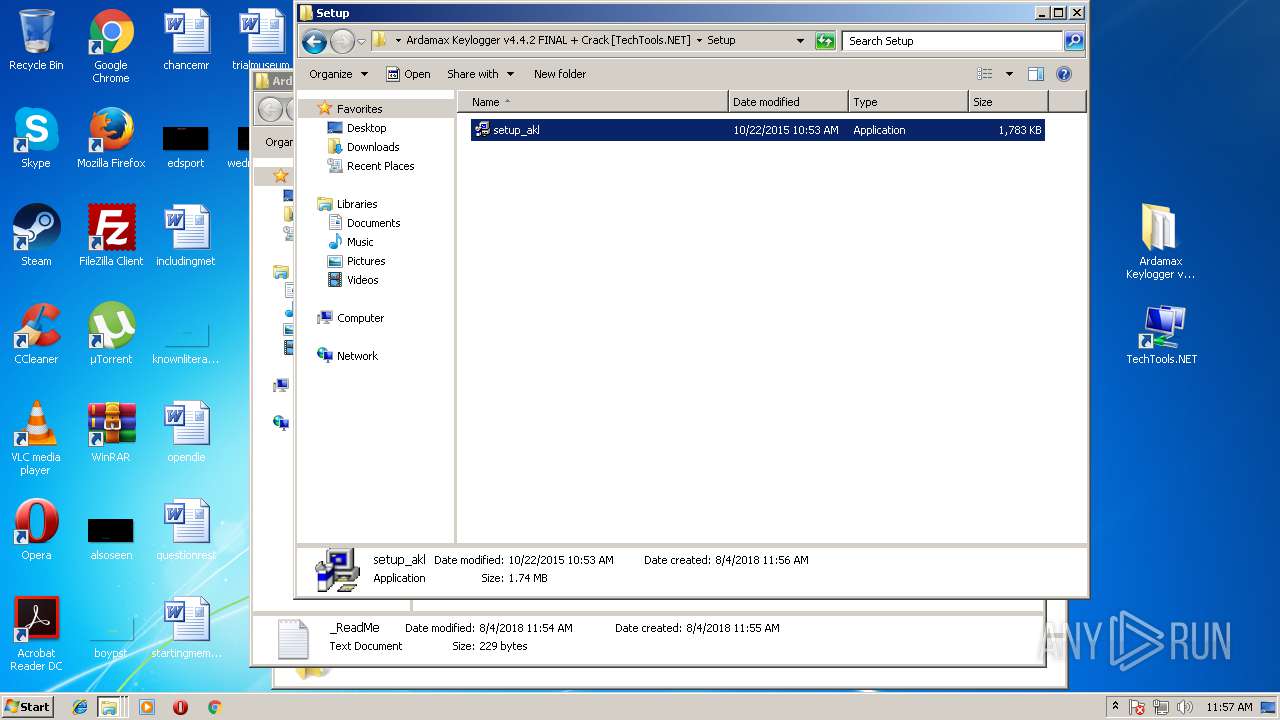Launch Mozilla Firefox desktop shortcut
This screenshot has height=720, width=1280.
[x=111, y=138]
